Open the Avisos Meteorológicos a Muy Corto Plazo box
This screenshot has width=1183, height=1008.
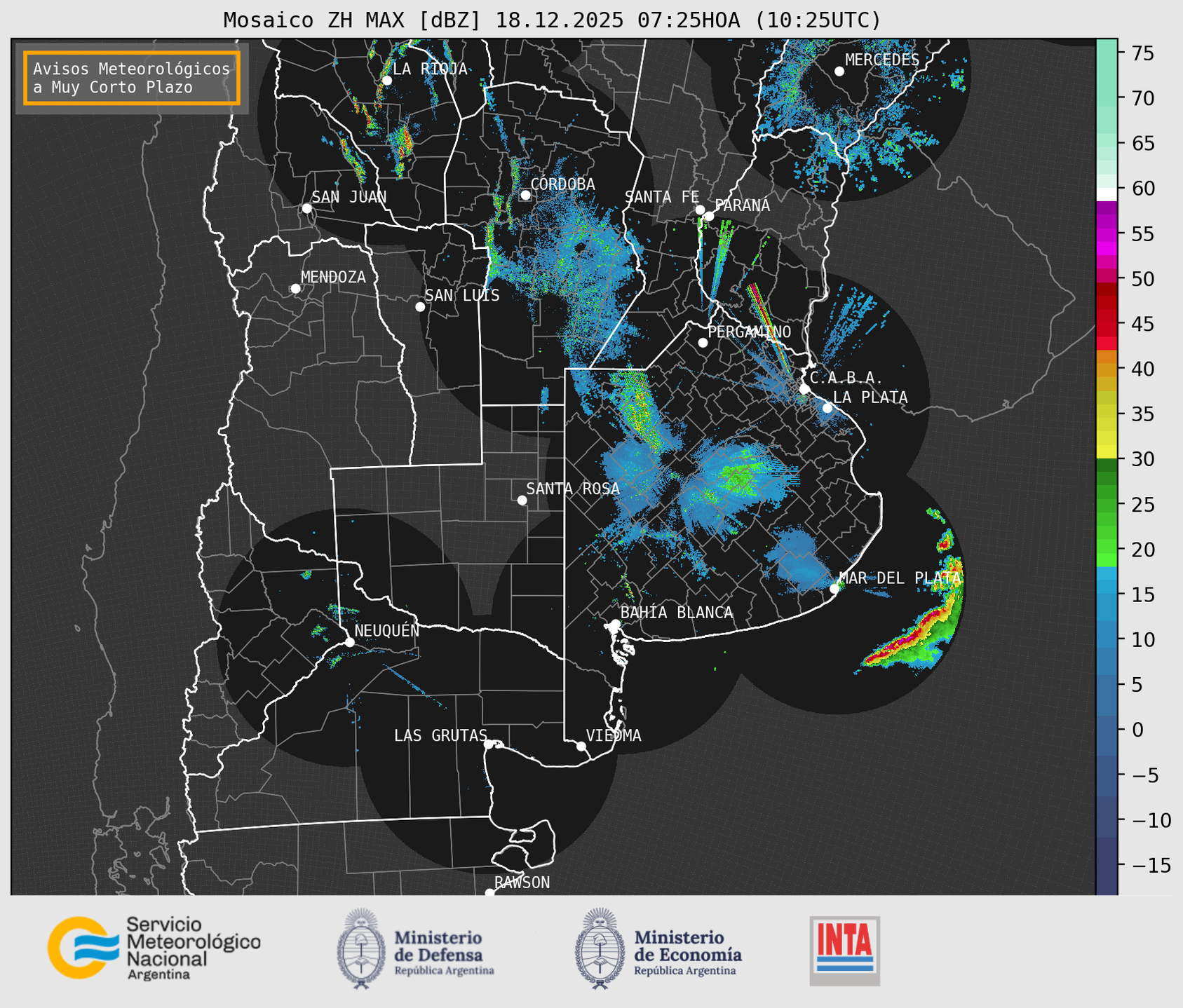[x=132, y=78]
